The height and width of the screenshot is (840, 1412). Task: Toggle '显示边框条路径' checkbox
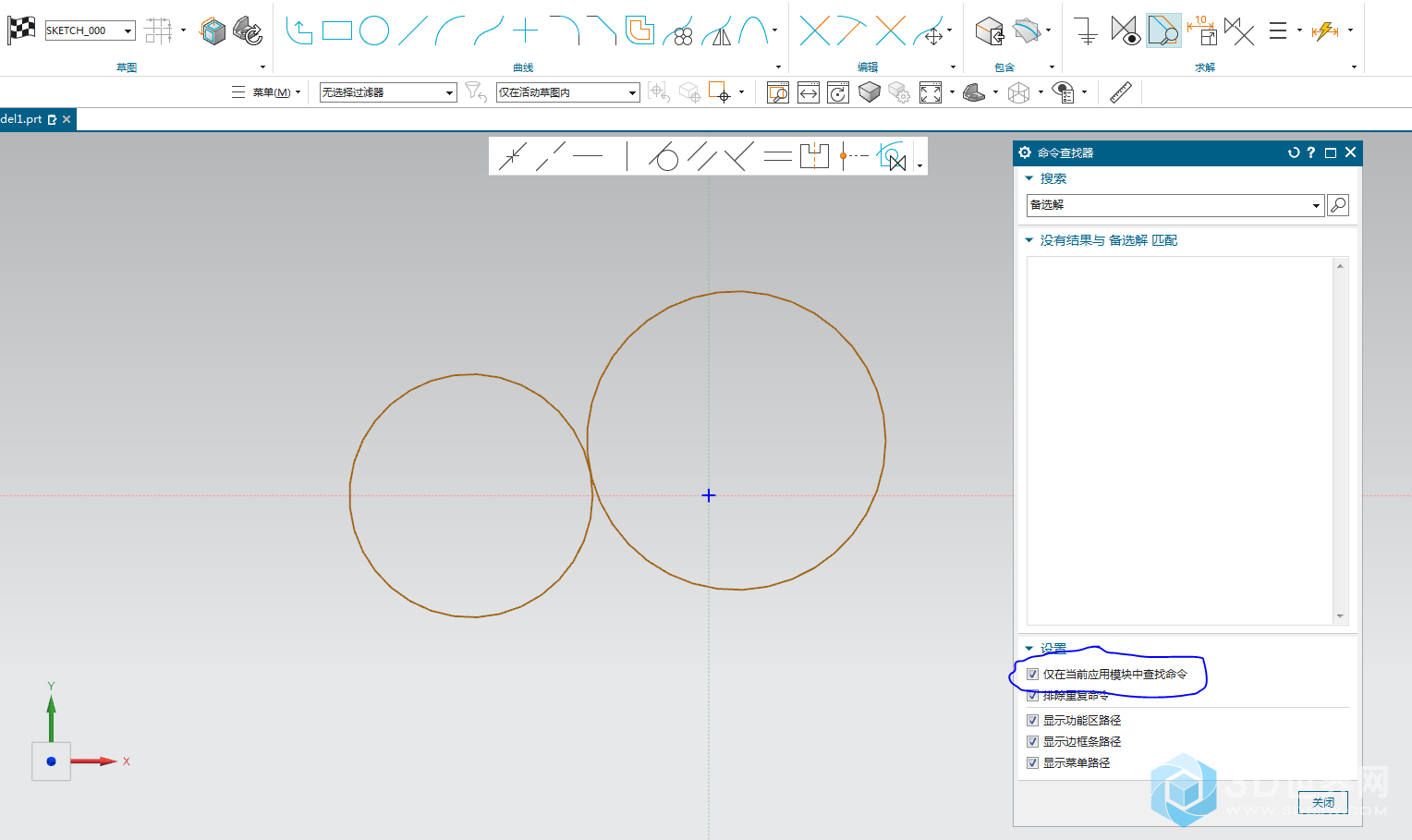point(1033,741)
